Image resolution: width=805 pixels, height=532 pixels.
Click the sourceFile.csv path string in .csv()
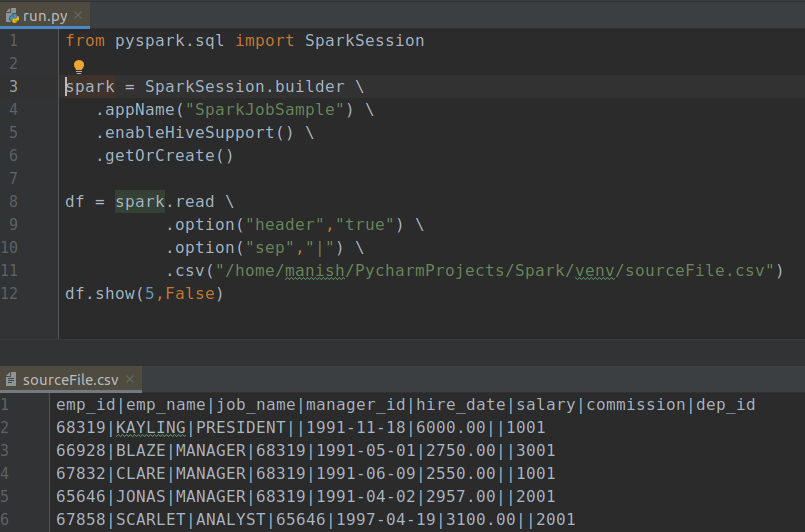[494, 271]
